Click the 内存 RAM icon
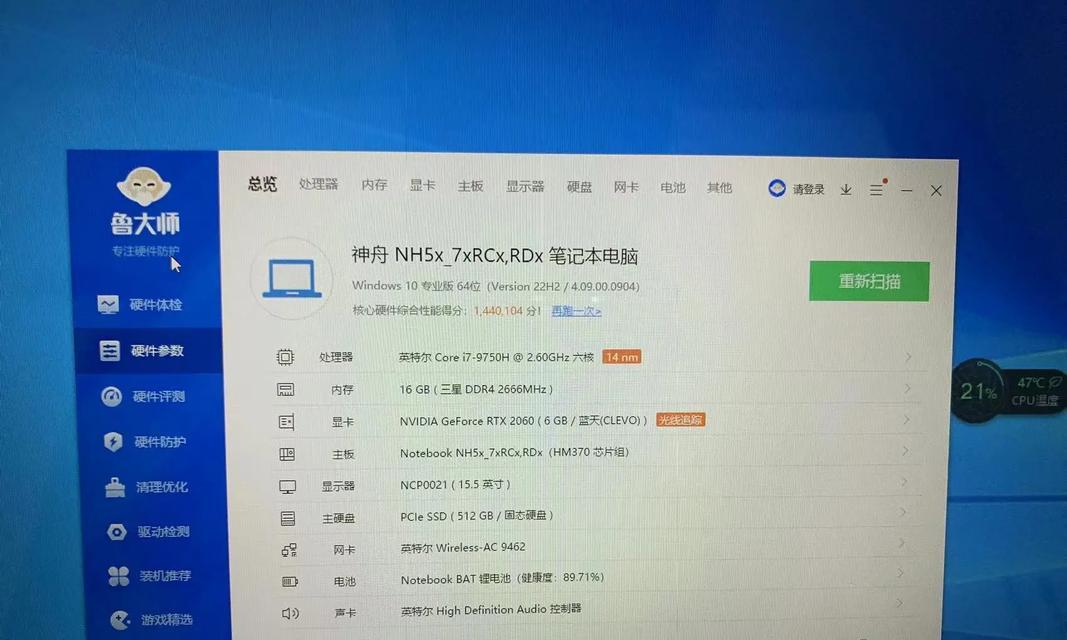The height and width of the screenshot is (640, 1067). (286, 389)
